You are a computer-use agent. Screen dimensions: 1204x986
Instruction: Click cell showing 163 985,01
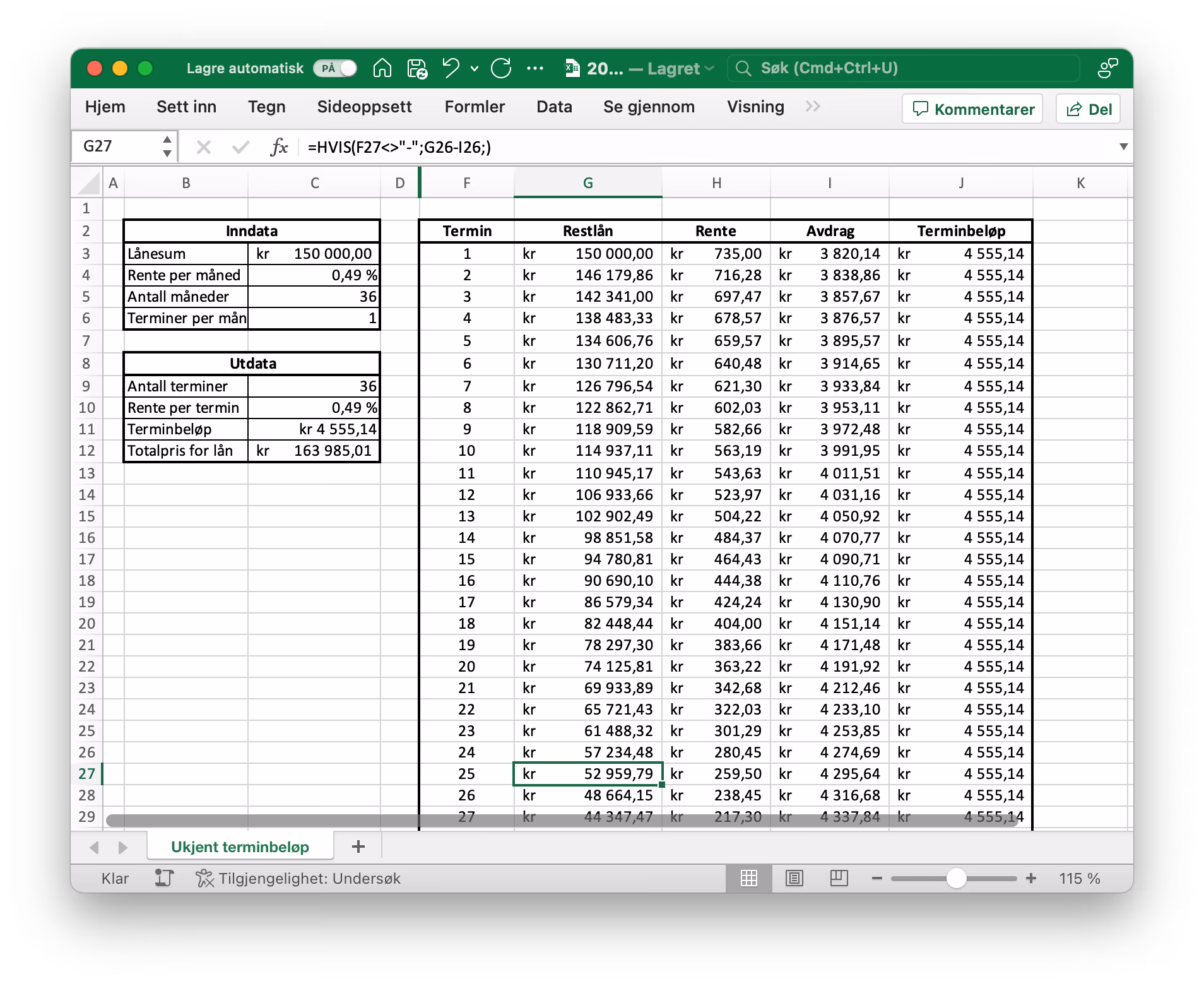point(314,451)
